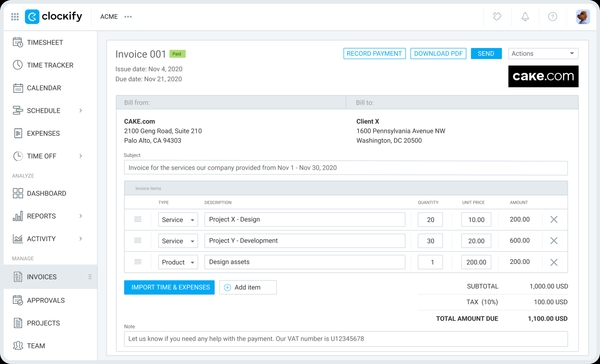Viewport: 600px width, 364px height.
Task: Click the Clockify logo
Action: (x=54, y=16)
